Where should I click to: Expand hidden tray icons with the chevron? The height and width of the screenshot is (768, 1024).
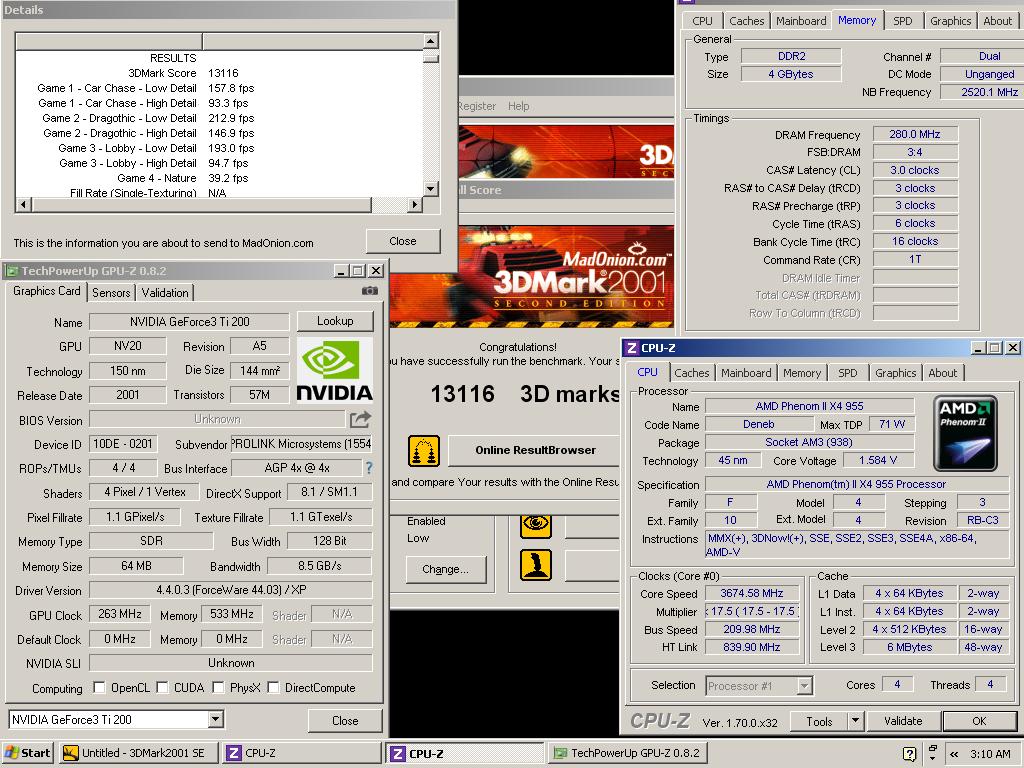(953, 754)
